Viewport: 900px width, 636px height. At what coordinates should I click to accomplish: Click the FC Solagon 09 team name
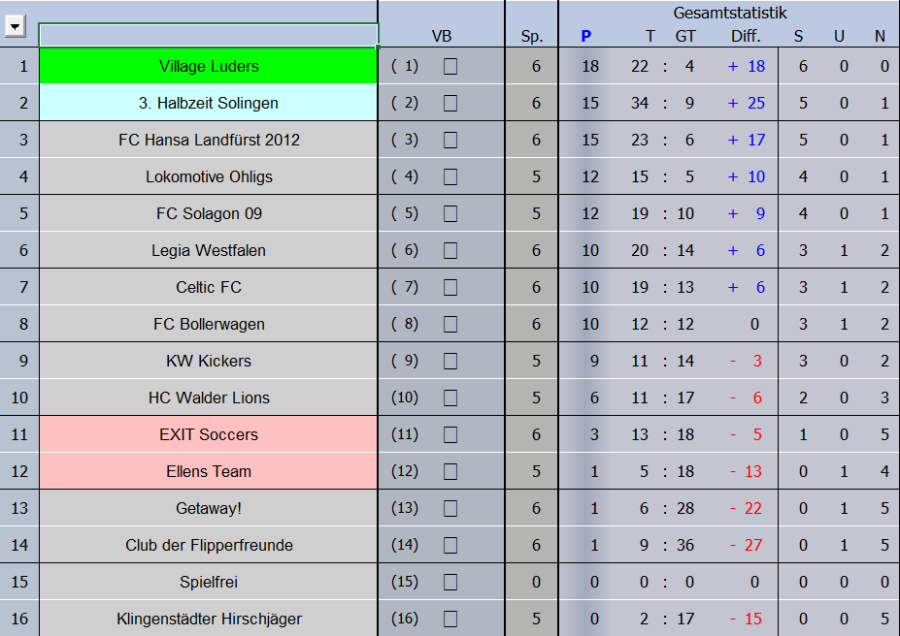click(208, 214)
